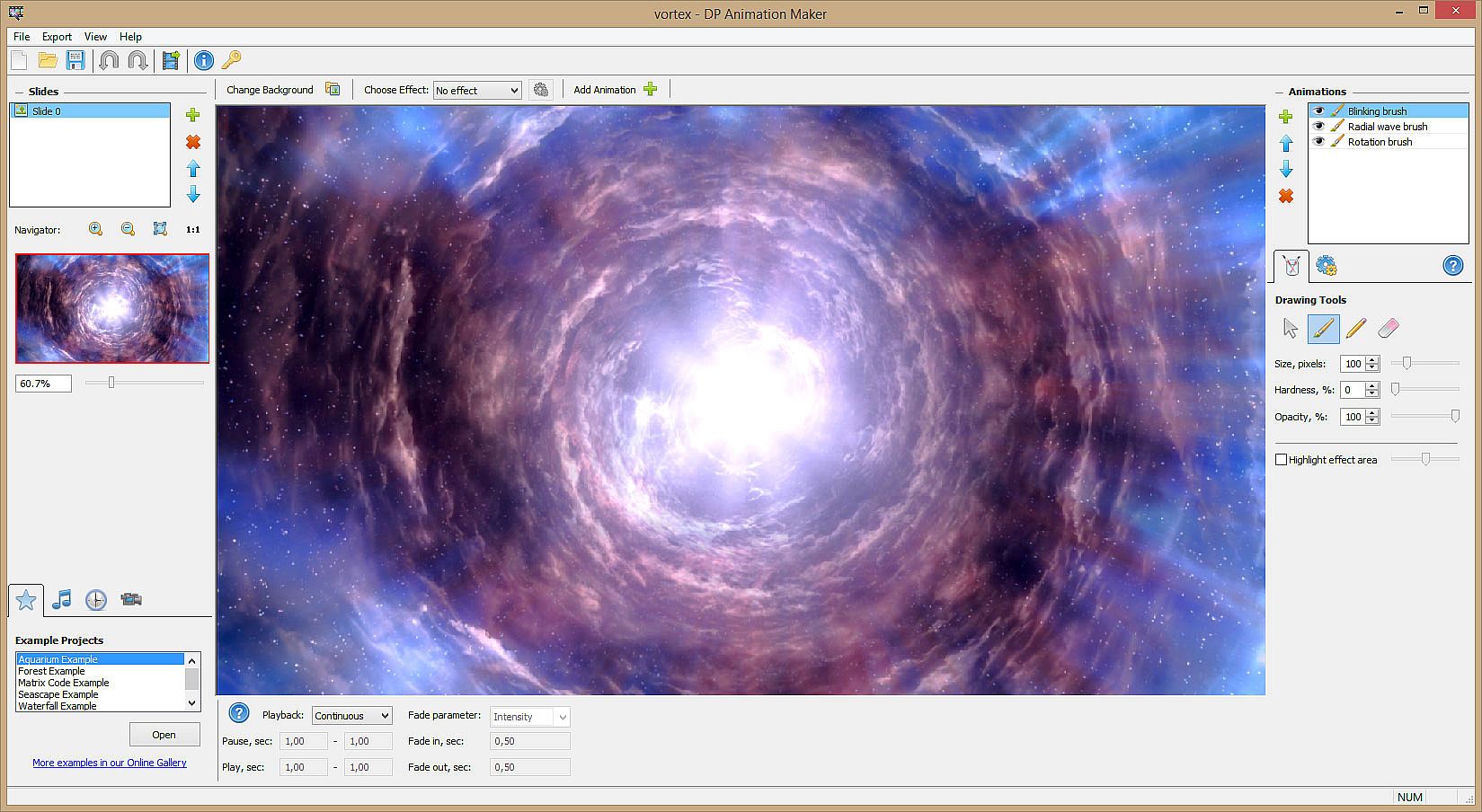Viewport: 1482px width, 812px height.
Task: Open the Choose Effect dropdown
Action: (476, 91)
